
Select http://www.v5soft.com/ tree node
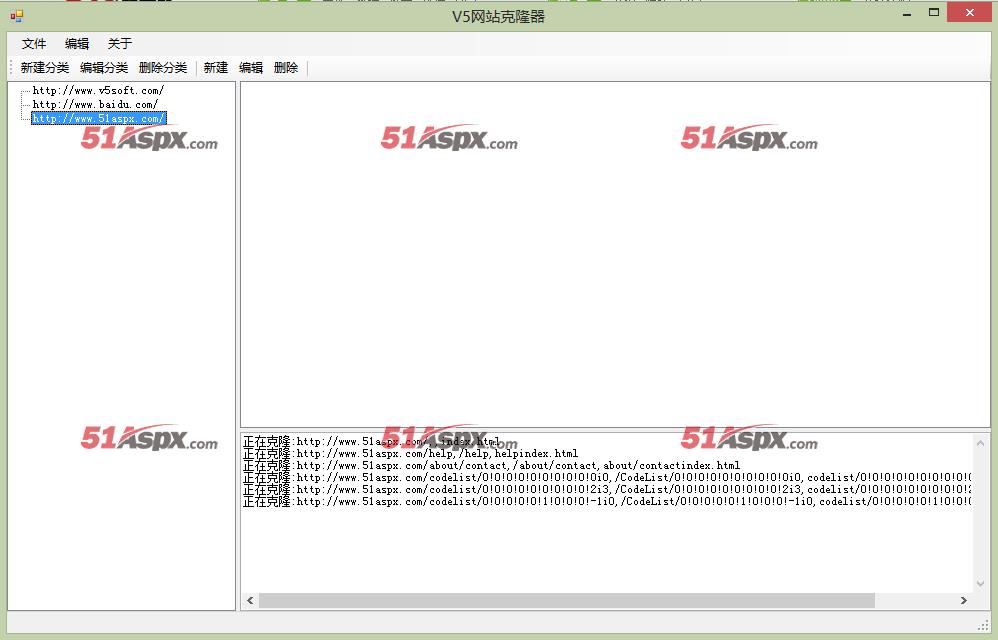[x=98, y=90]
